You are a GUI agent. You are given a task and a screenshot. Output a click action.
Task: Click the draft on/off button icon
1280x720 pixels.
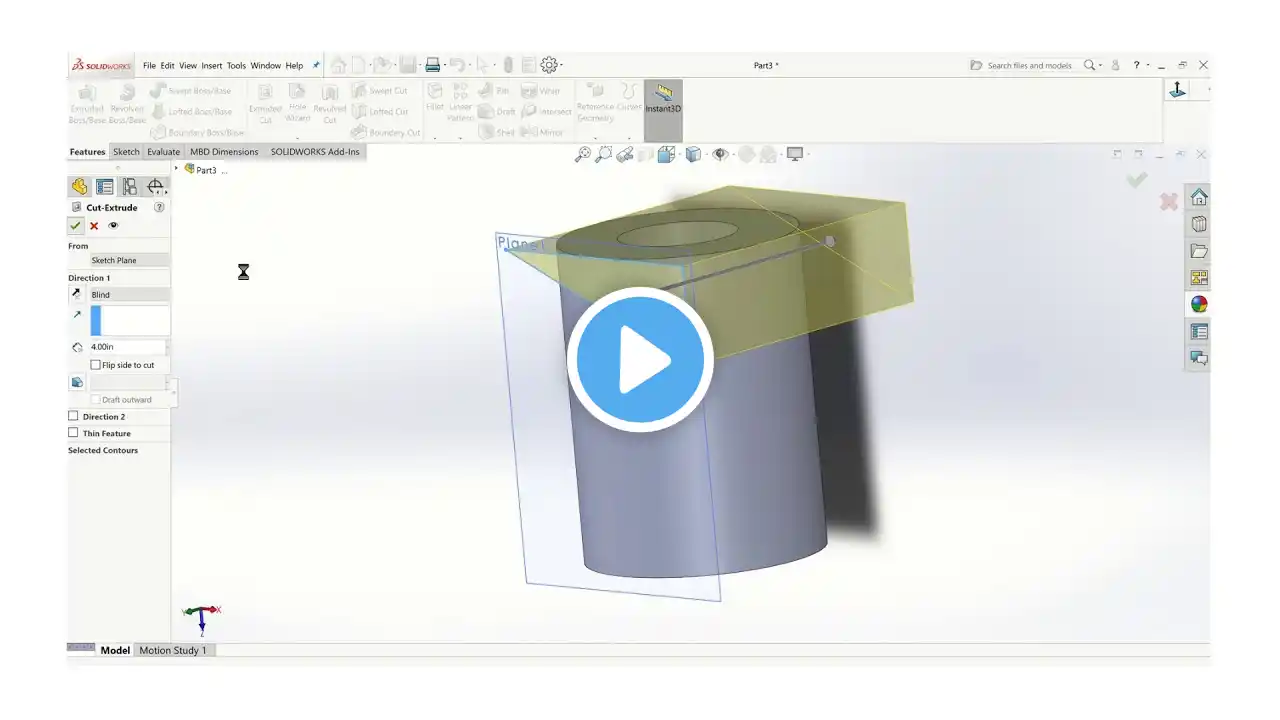pyautogui.click(x=76, y=382)
